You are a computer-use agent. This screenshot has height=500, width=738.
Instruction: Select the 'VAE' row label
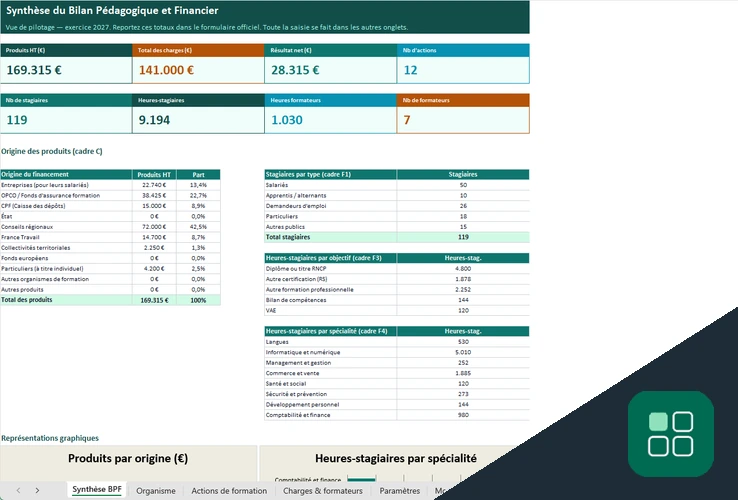pos(271,310)
